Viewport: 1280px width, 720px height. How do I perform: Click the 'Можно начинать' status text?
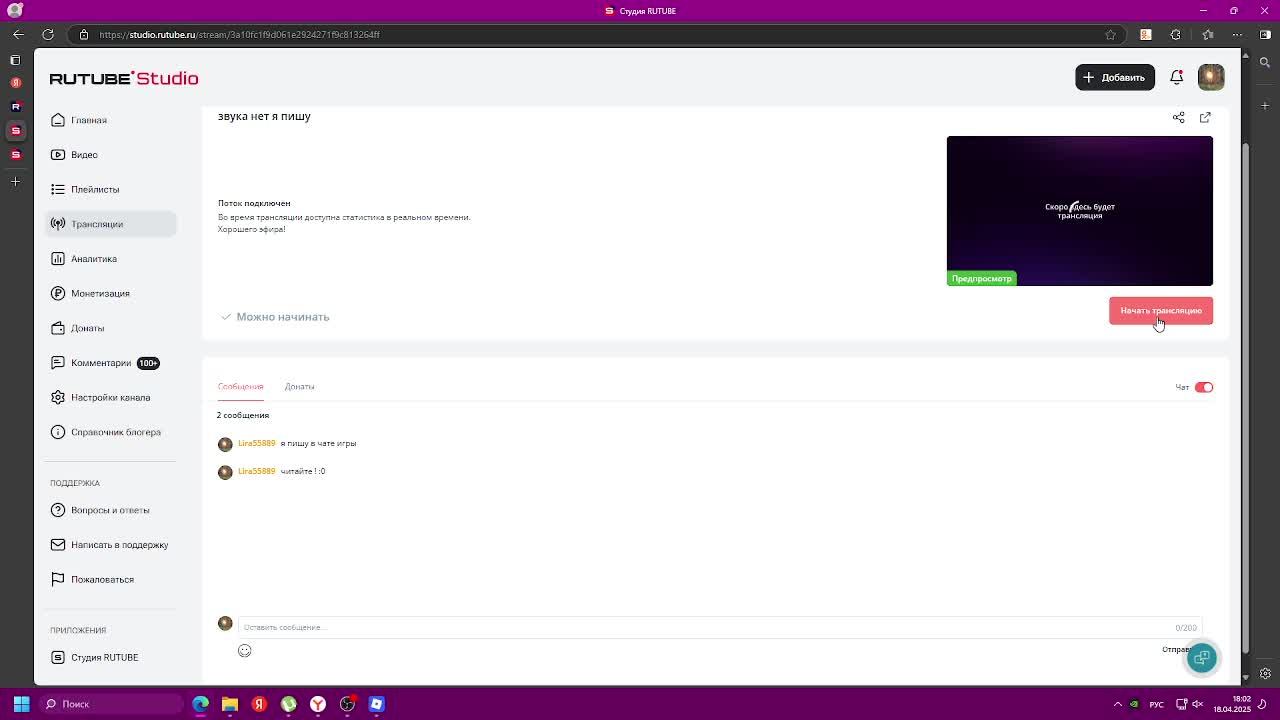tap(283, 317)
